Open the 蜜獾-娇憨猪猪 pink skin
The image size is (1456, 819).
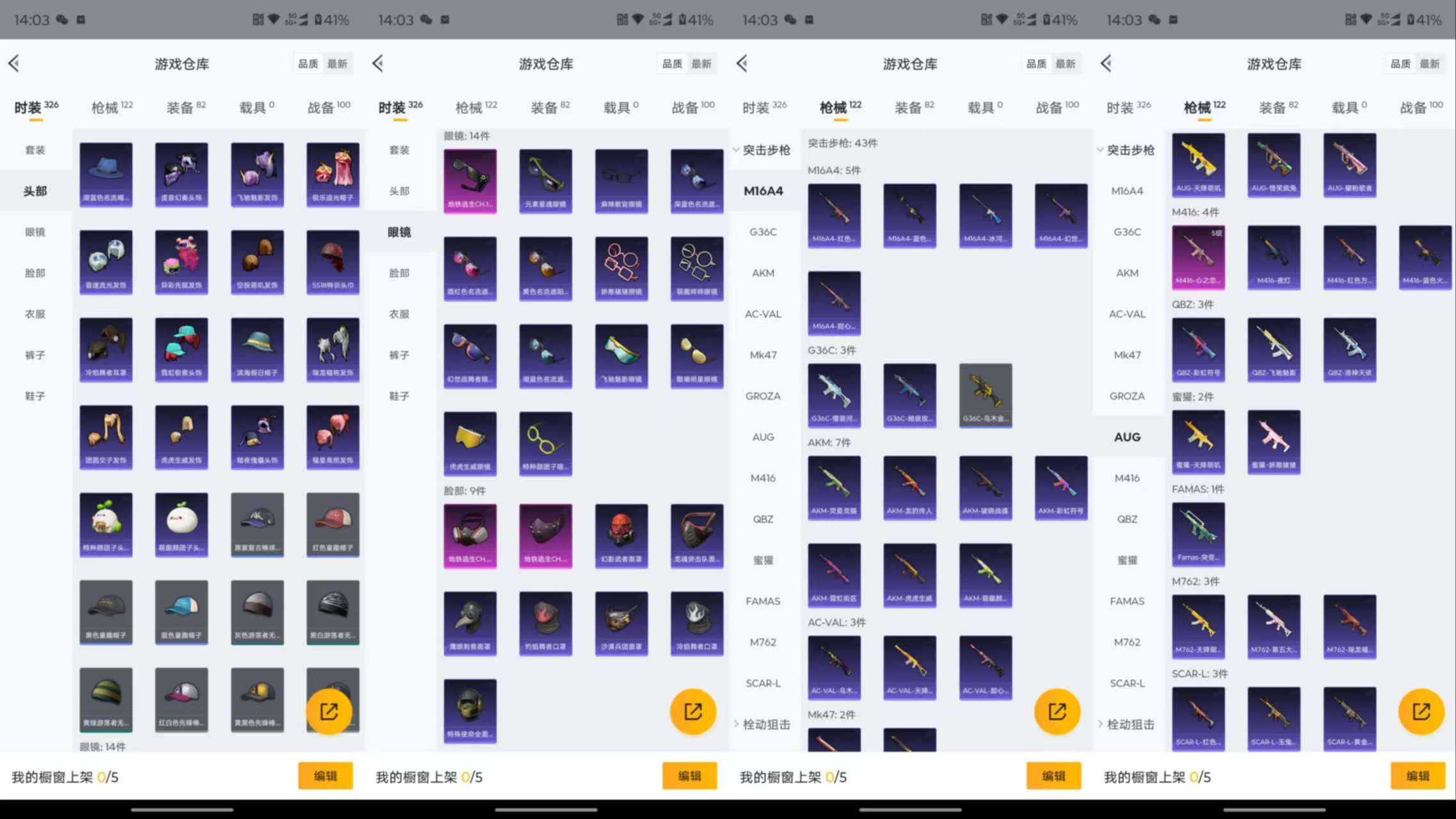(1274, 442)
